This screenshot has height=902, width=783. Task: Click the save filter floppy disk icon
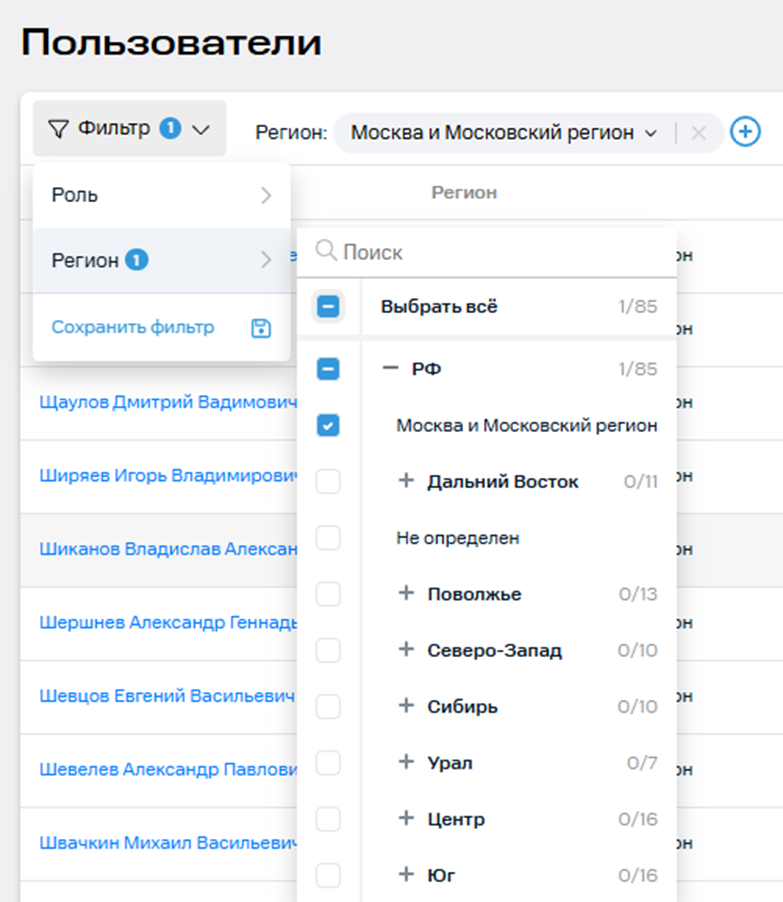click(261, 328)
